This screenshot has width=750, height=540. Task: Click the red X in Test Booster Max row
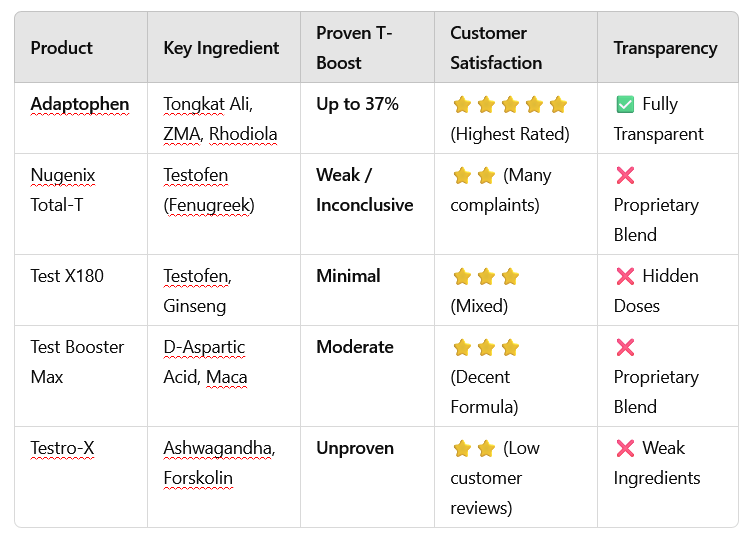click(x=625, y=347)
